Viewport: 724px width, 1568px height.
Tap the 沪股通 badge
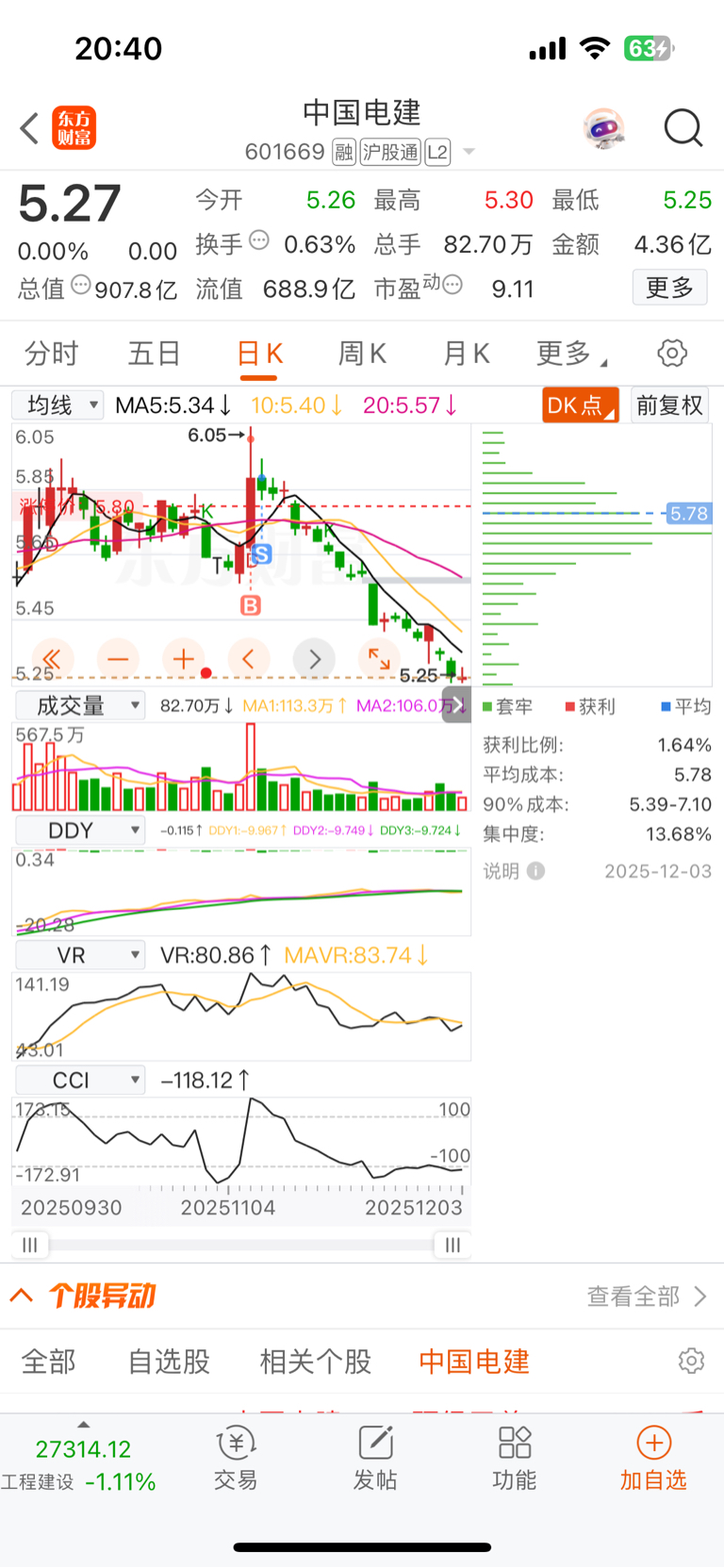390,152
